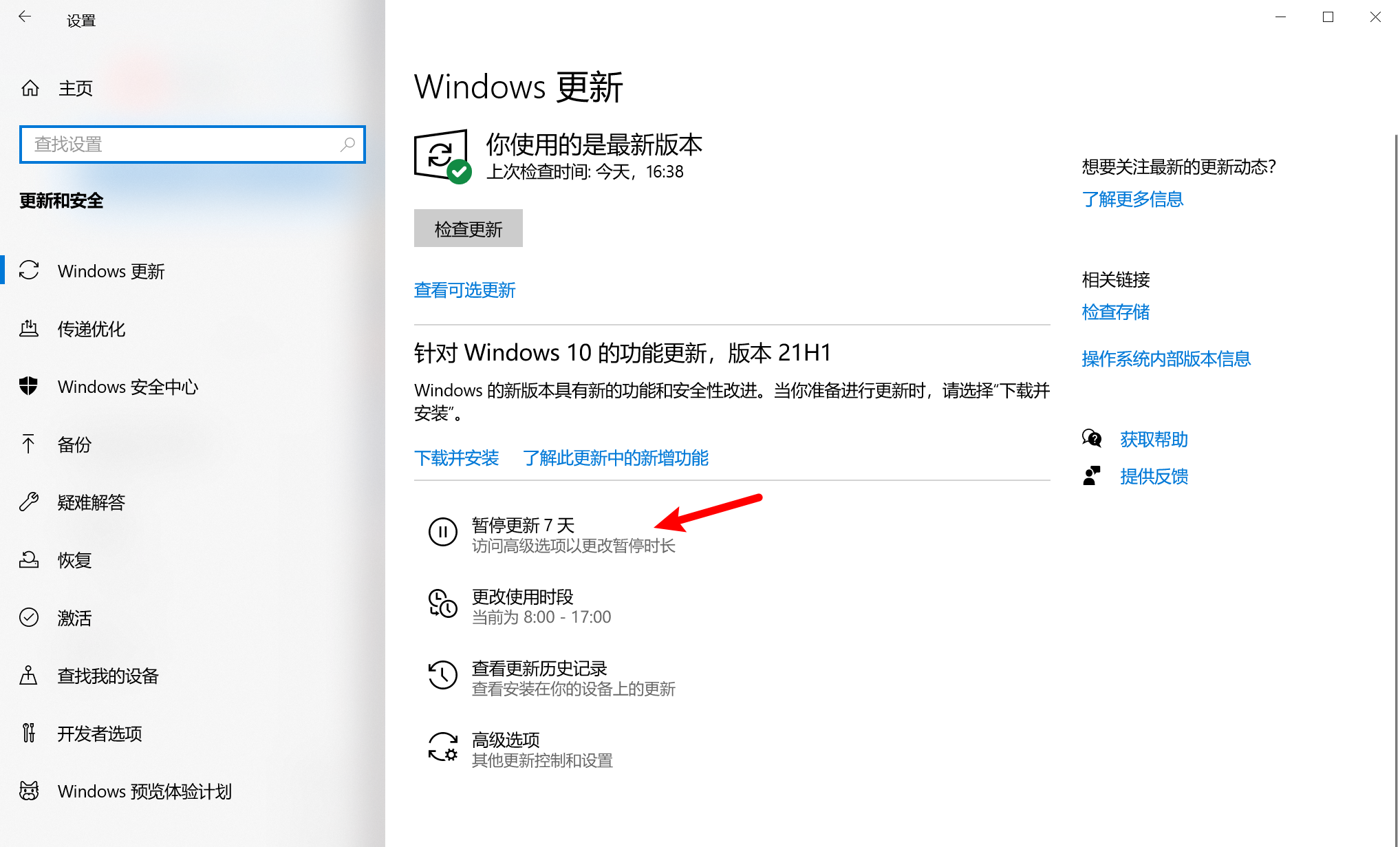Viewport: 1400px width, 847px height.
Task: Click the 检查更新 button
Action: pyautogui.click(x=469, y=228)
